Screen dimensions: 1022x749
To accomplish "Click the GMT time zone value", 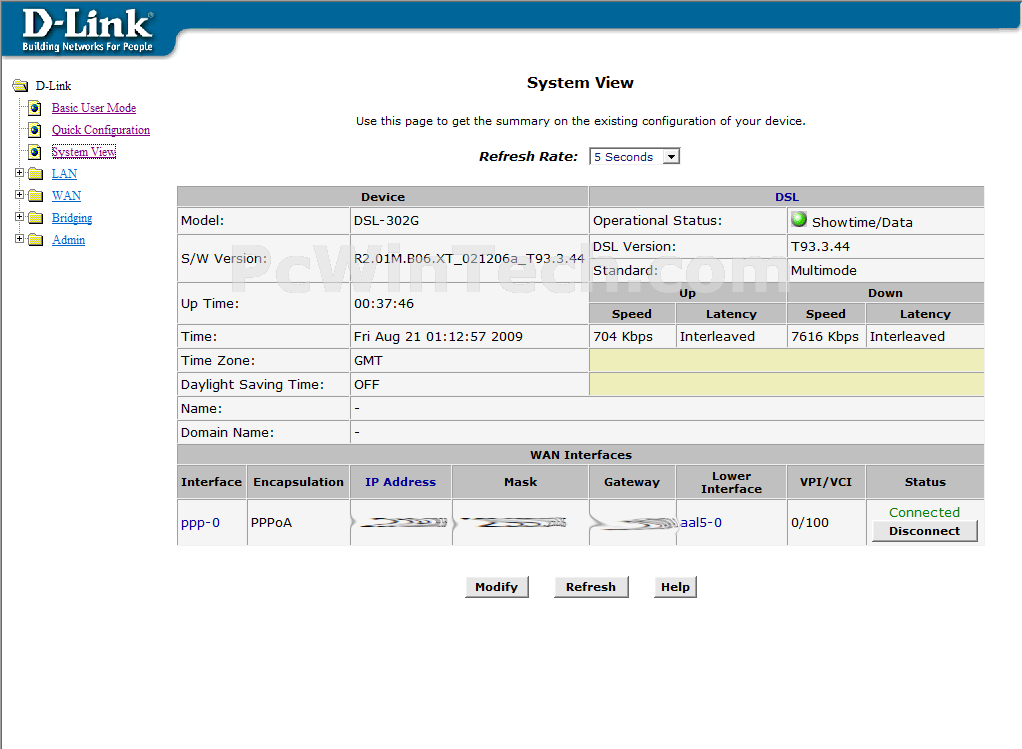I will click(368, 360).
